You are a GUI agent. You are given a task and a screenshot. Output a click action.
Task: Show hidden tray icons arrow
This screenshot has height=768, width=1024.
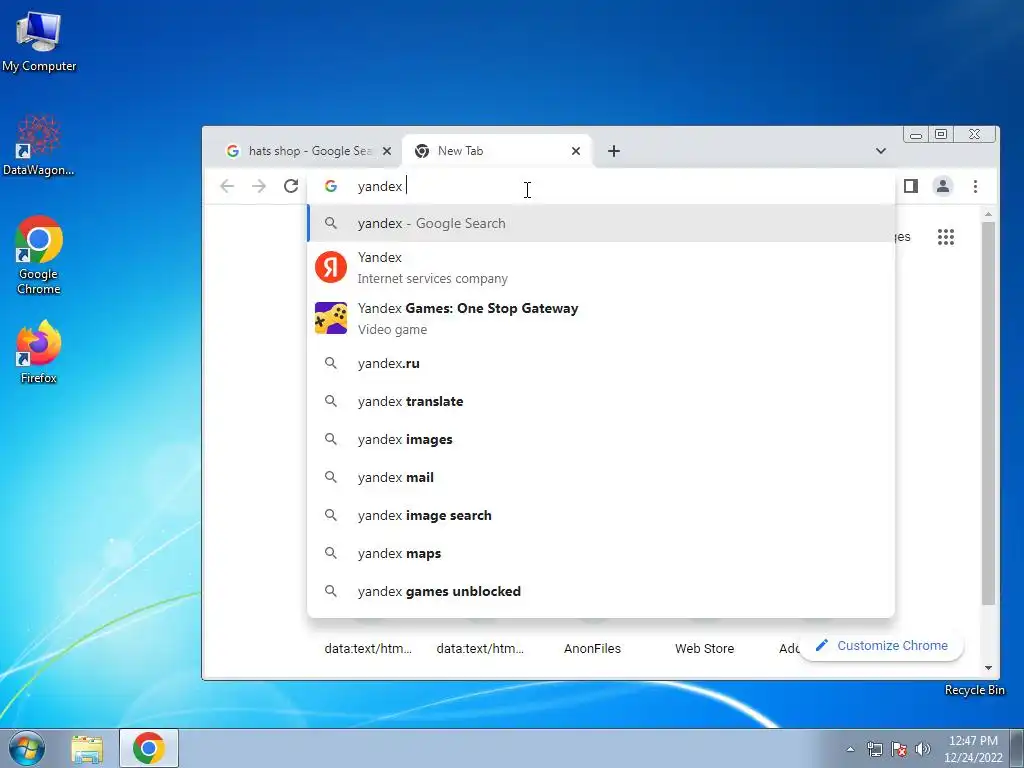(850, 749)
